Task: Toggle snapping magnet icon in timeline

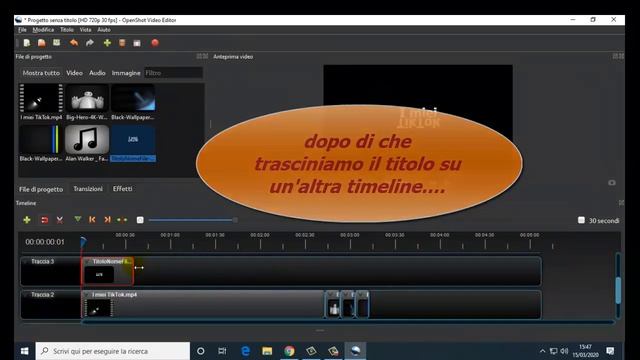Action: [44, 220]
